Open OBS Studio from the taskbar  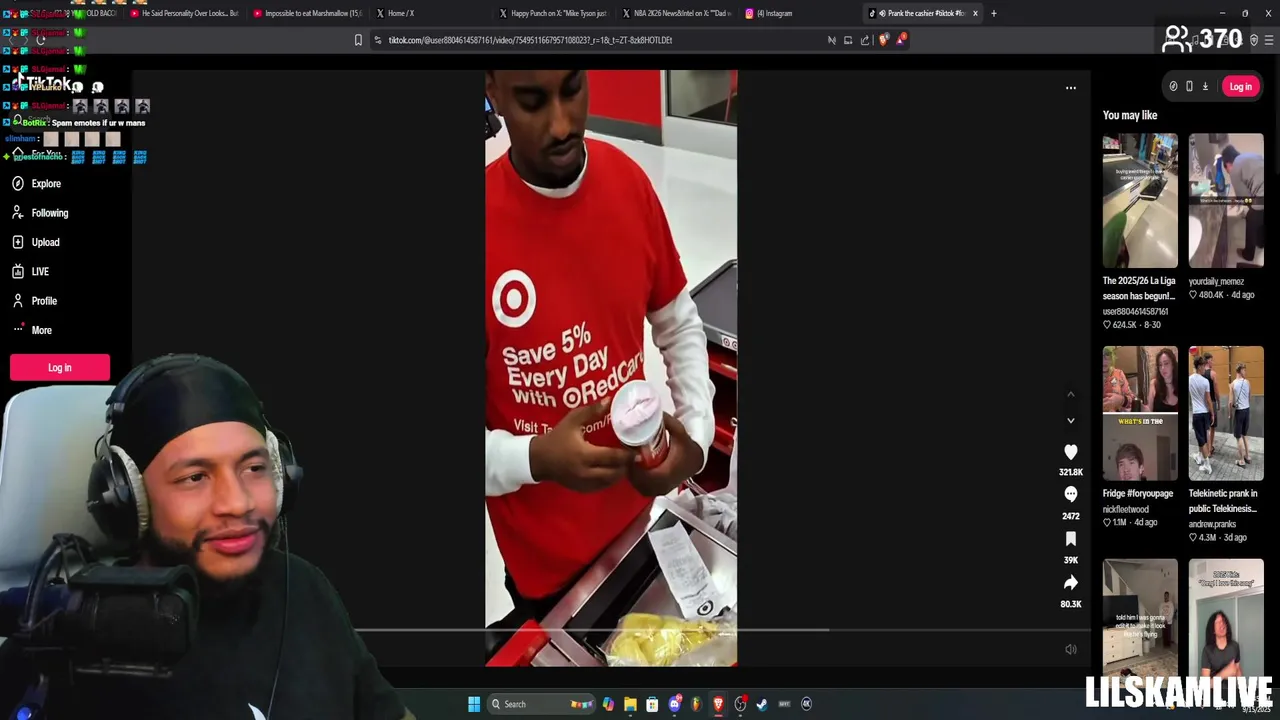point(740,704)
